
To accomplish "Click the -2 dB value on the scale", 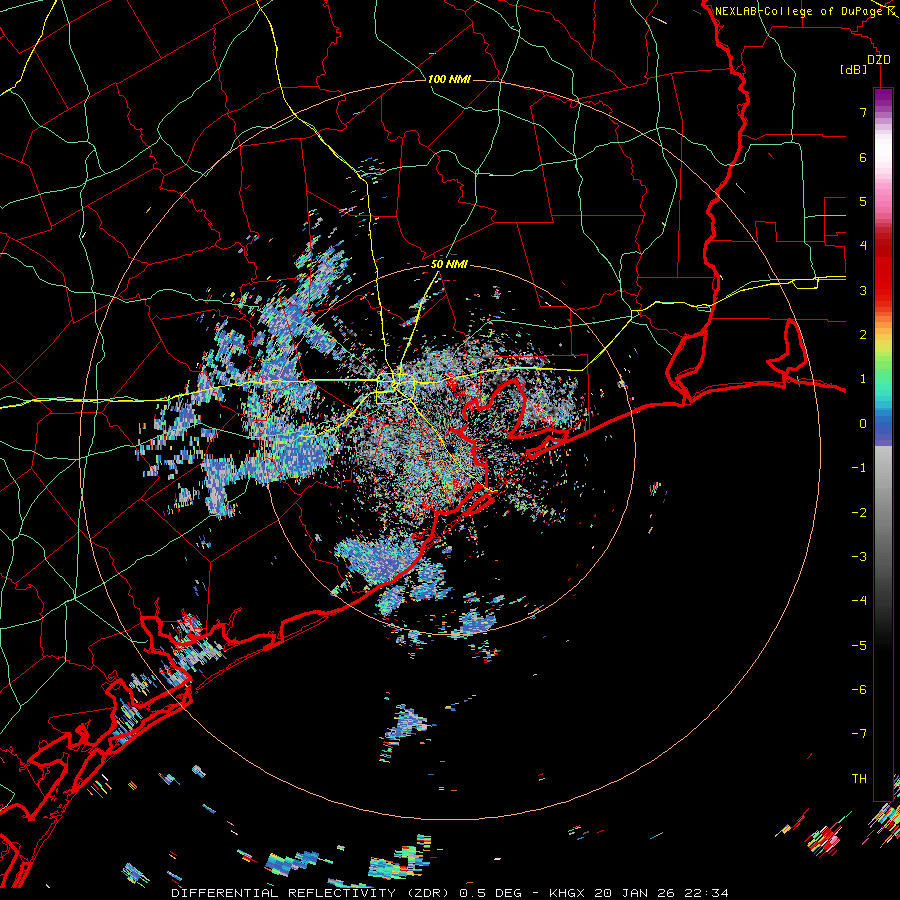I will coord(859,512).
